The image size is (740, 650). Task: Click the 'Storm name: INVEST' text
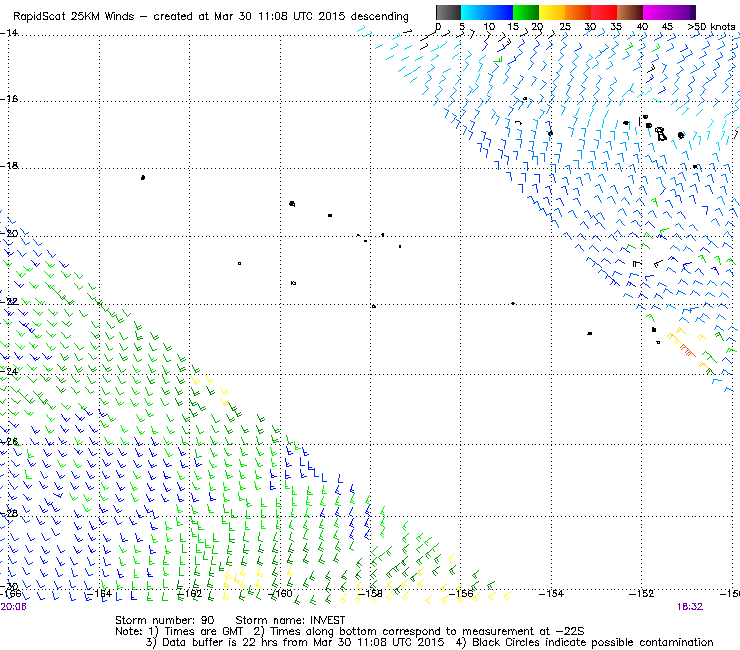click(290, 620)
